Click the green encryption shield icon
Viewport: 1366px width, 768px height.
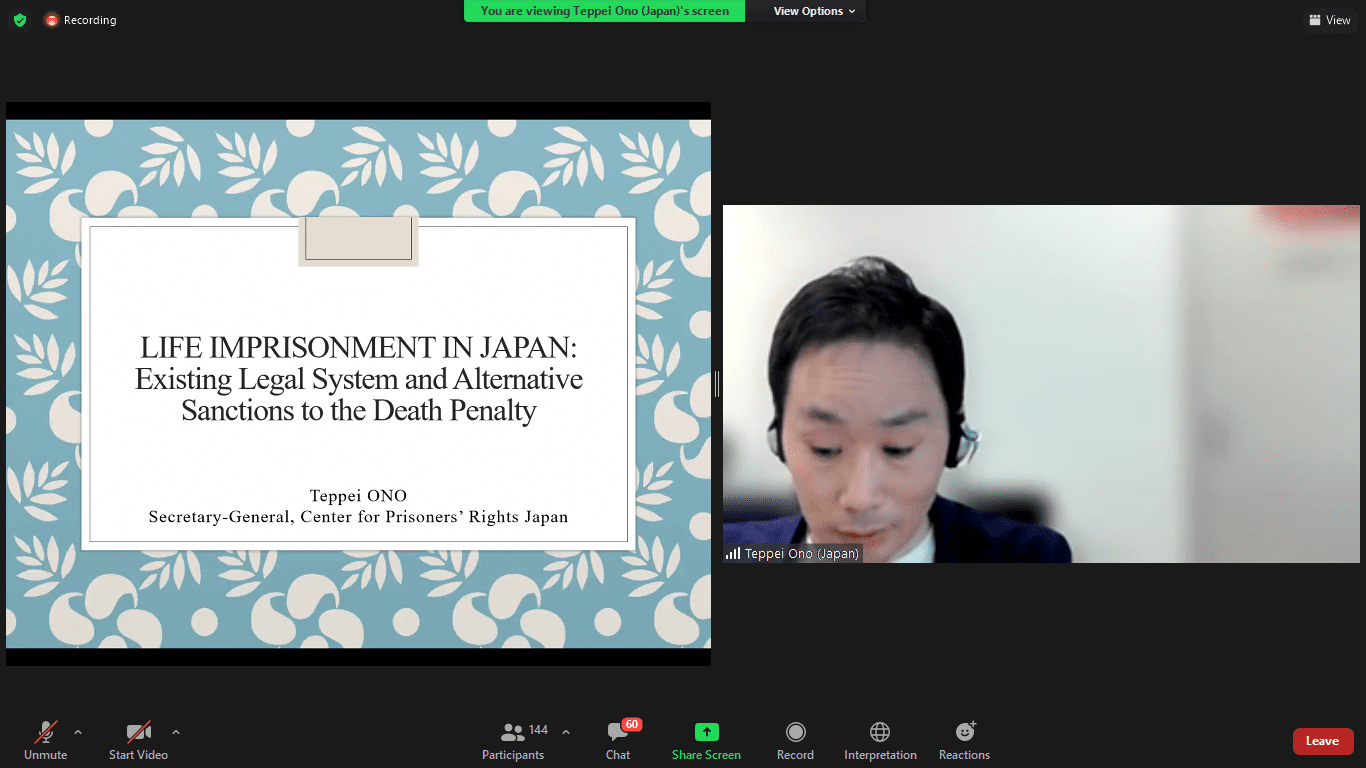(20, 20)
